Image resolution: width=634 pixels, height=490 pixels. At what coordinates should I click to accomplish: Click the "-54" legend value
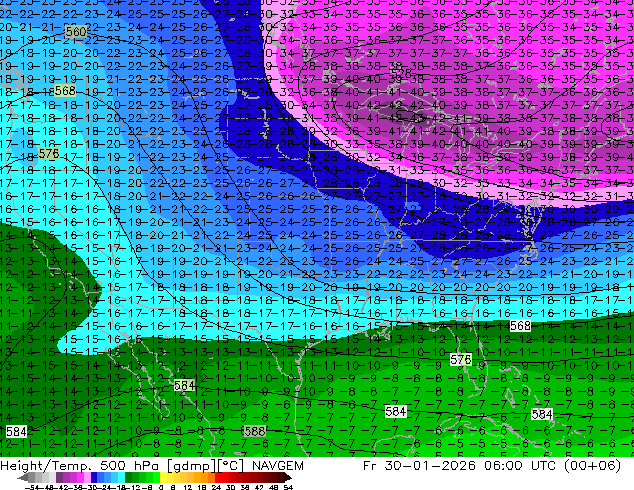pyautogui.click(x=32, y=487)
